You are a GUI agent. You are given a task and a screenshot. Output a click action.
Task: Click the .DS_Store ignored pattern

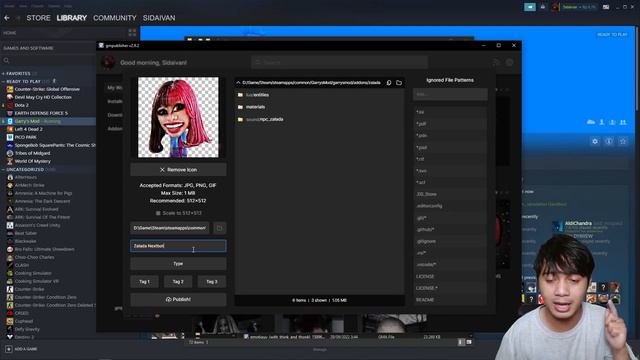pyautogui.click(x=450, y=194)
